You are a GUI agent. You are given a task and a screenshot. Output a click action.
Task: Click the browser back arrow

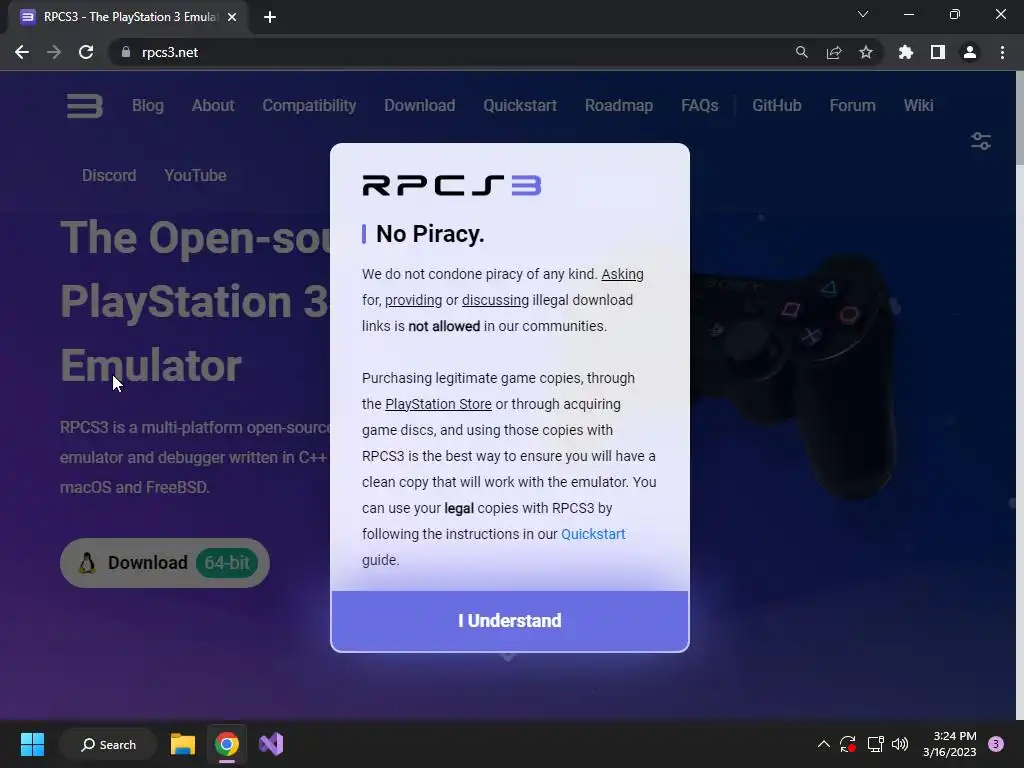pos(22,52)
